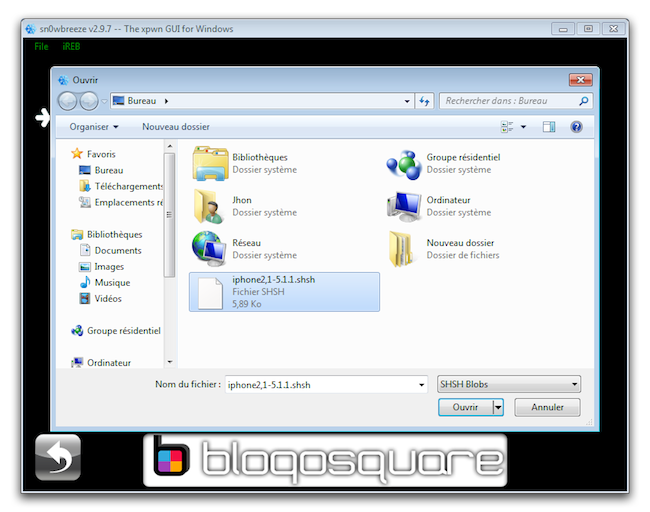The height and width of the screenshot is (512, 650).
Task: Select Bureau in the sidebar
Action: [x=109, y=170]
